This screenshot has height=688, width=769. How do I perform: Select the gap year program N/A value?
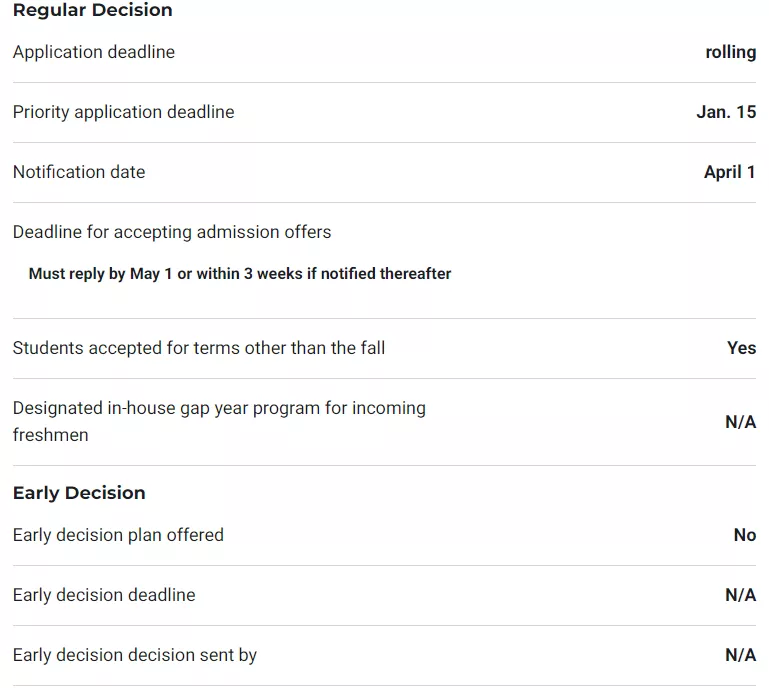coord(740,422)
